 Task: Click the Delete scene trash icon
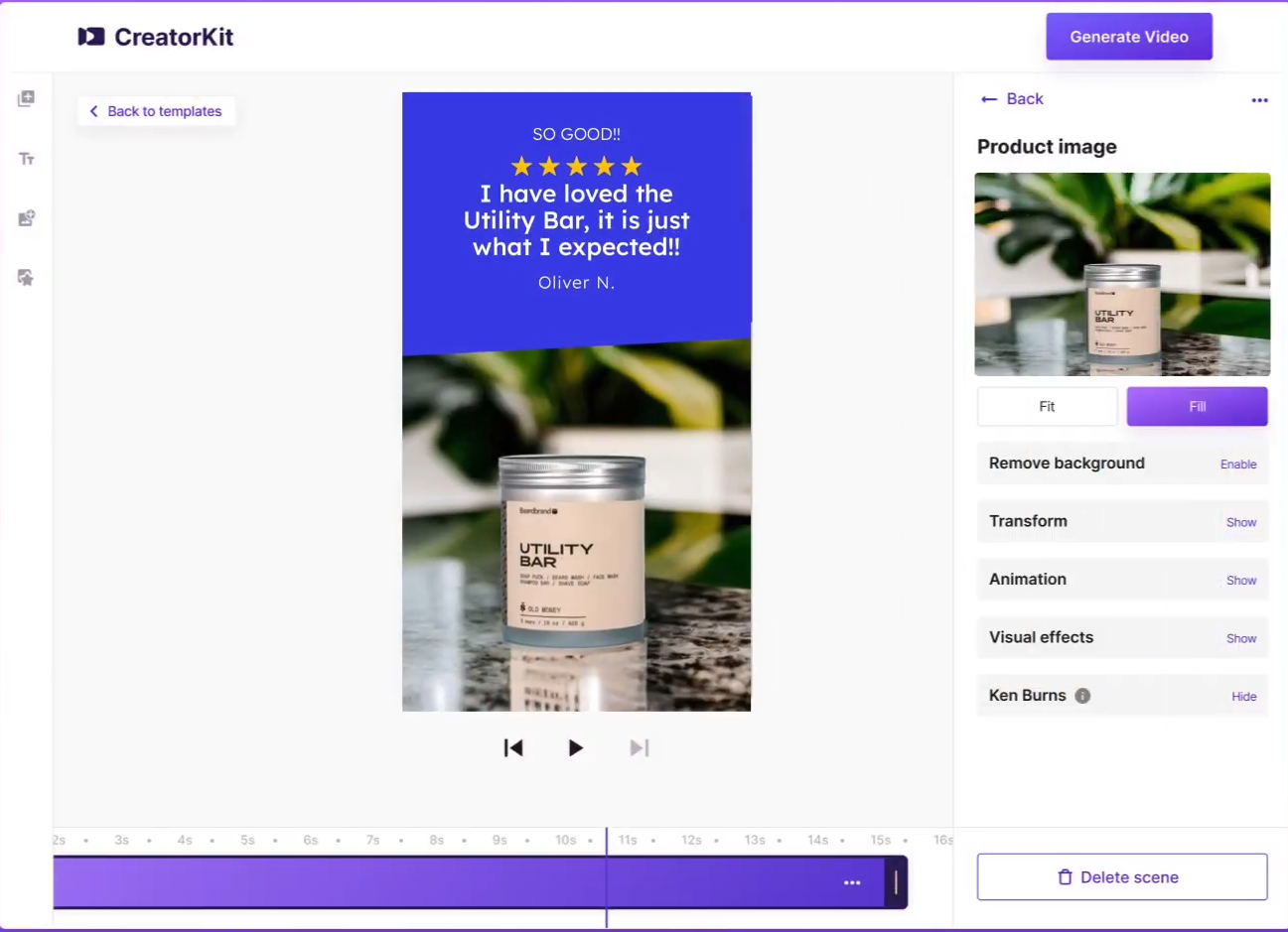pos(1065,876)
